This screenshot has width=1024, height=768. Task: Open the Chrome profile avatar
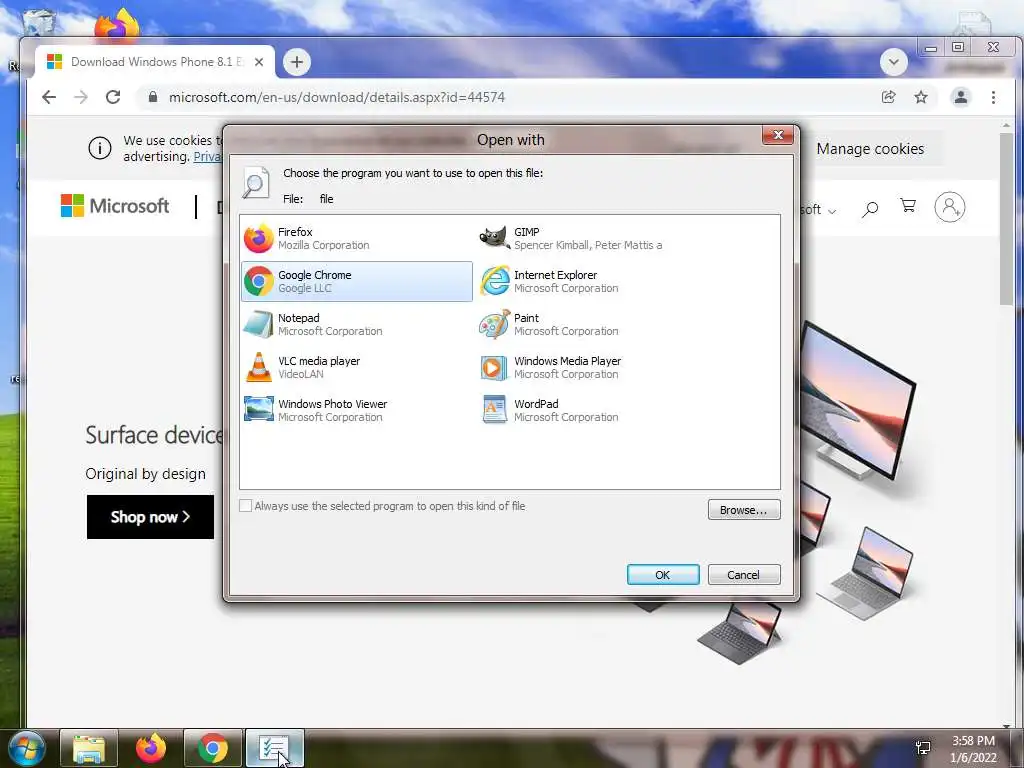coord(961,97)
